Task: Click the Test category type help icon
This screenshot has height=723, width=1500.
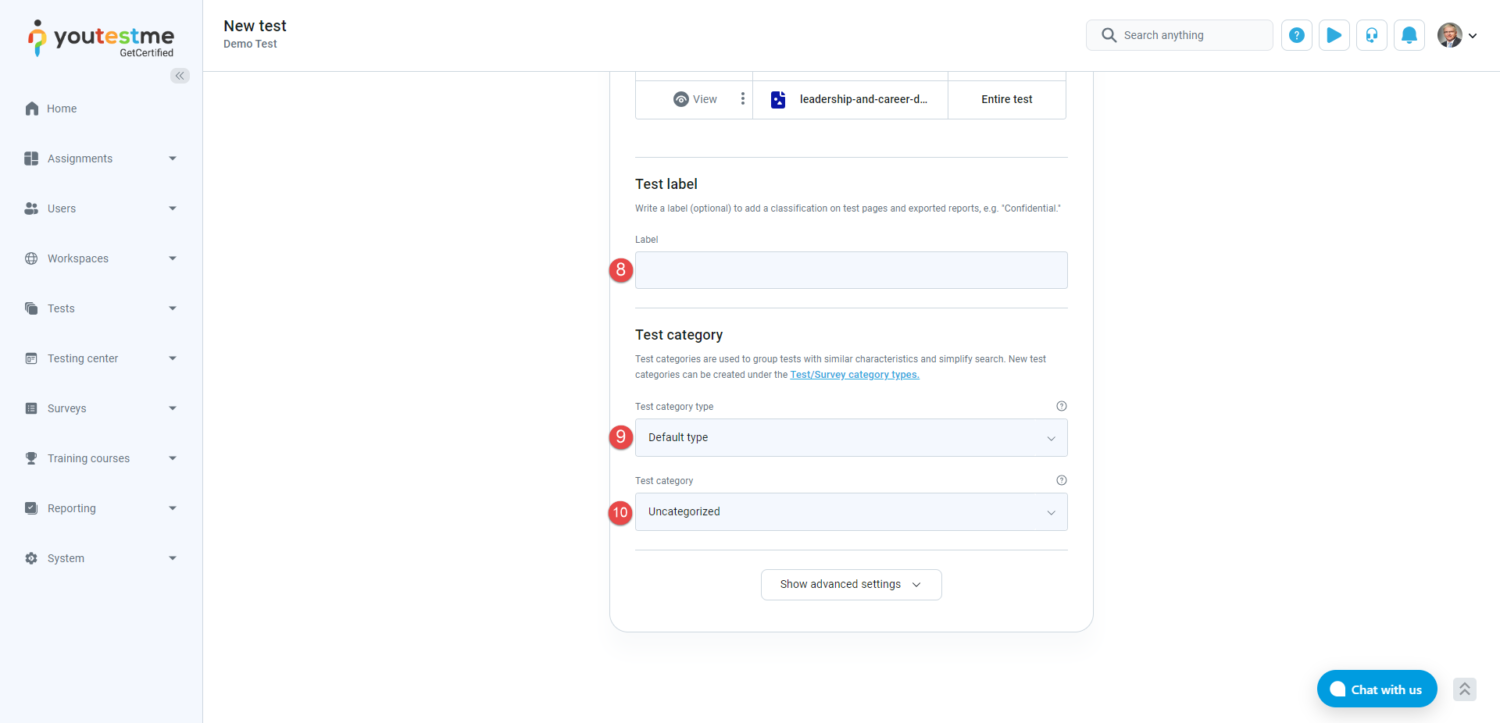Action: coord(1061,406)
